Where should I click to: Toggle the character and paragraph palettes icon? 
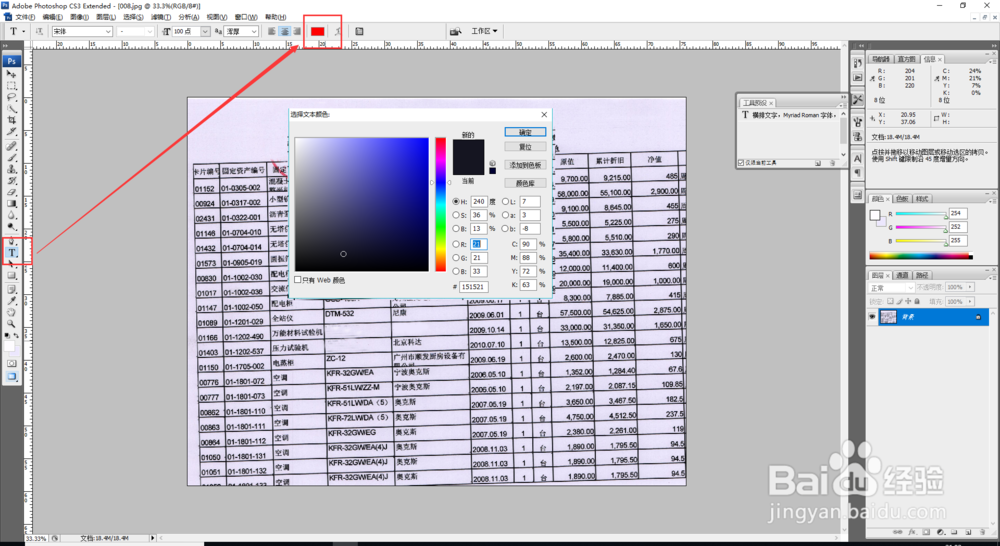point(359,31)
